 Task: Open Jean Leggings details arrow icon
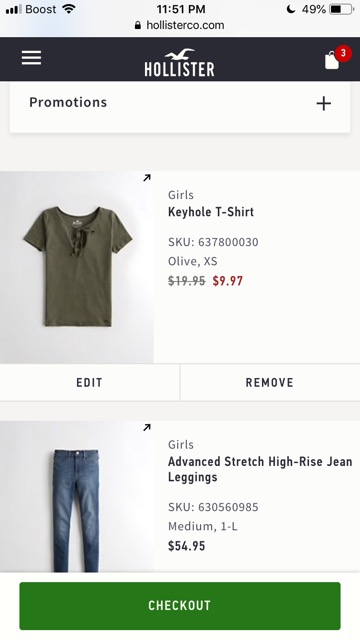click(x=147, y=427)
